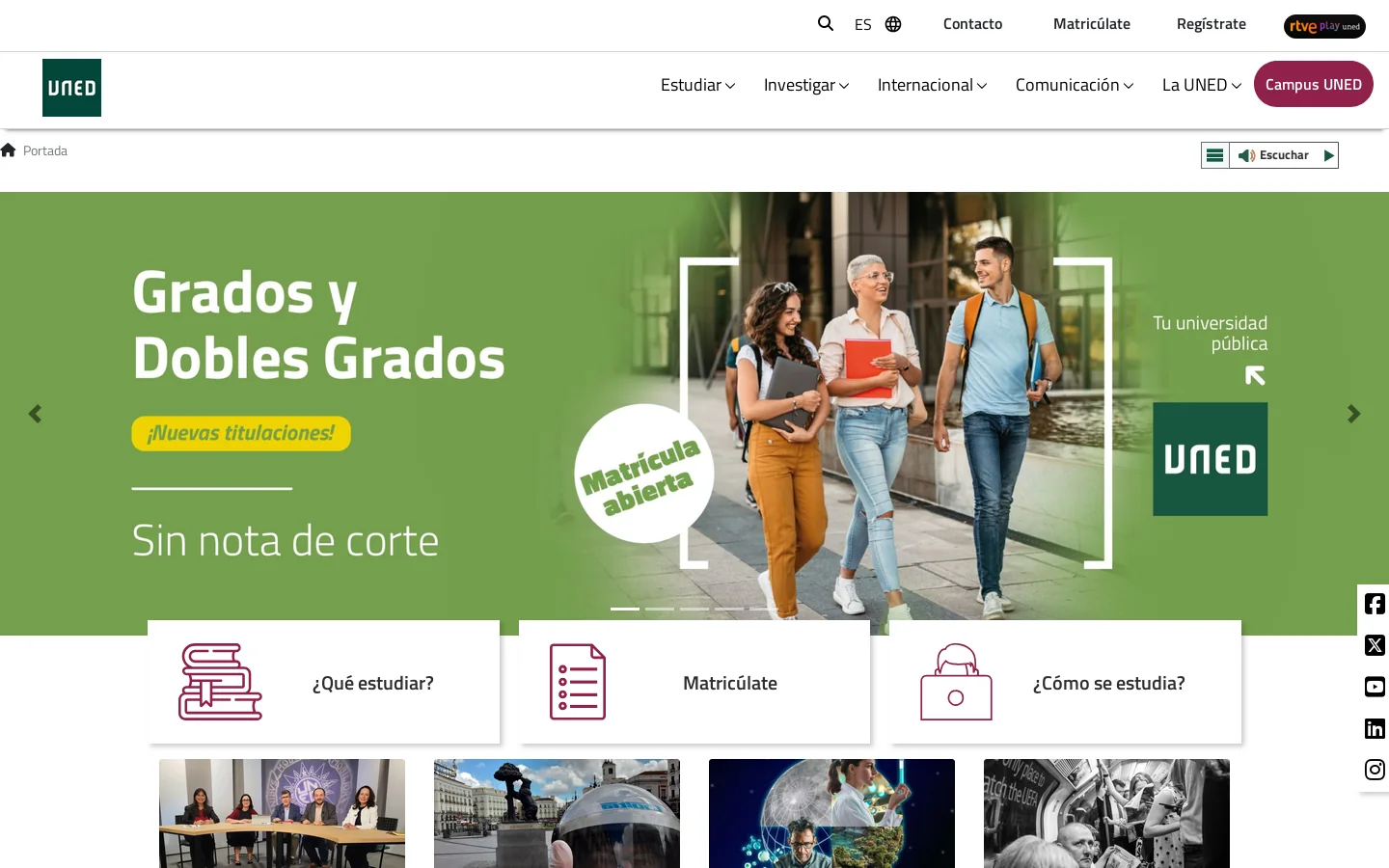The width and height of the screenshot is (1389, 868).
Task: Open UNED LinkedIn icon
Action: pyautogui.click(x=1375, y=728)
